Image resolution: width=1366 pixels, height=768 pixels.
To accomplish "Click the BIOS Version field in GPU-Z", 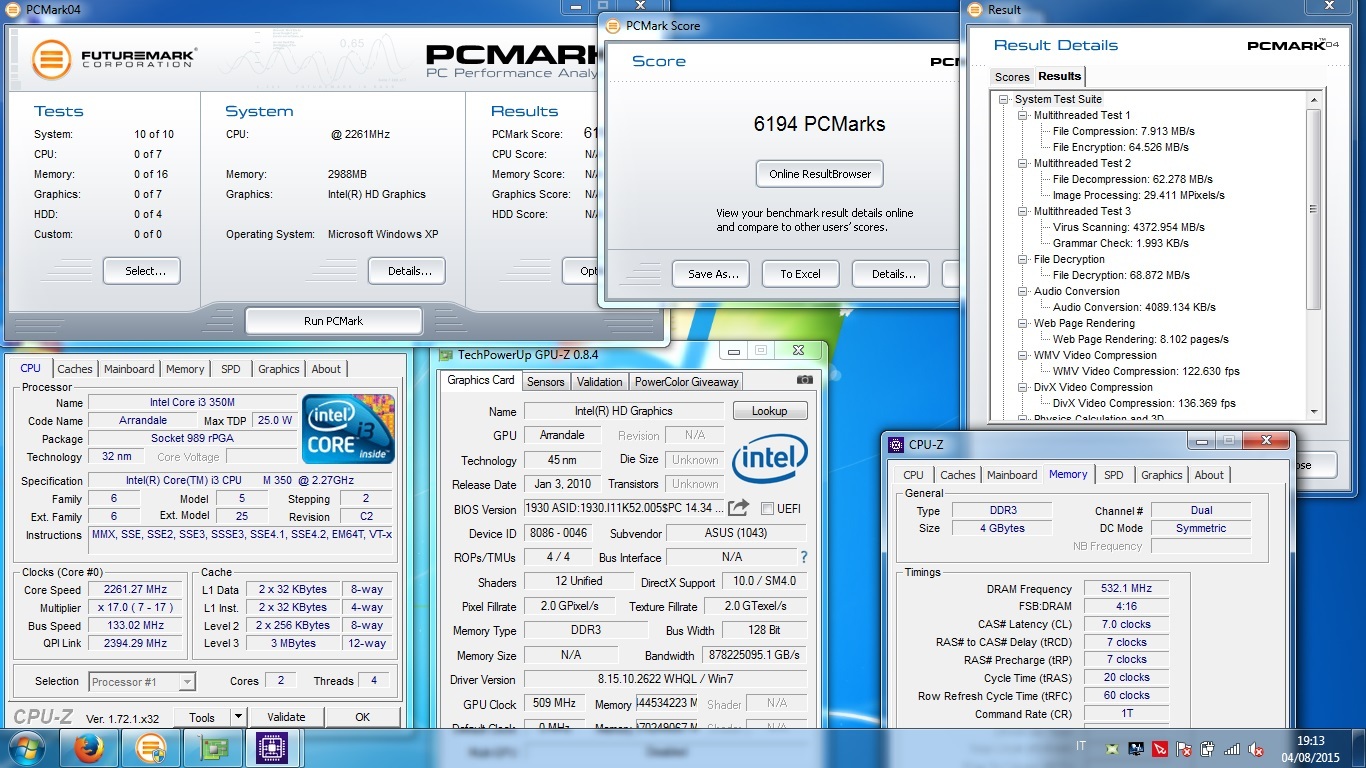I will [x=624, y=509].
